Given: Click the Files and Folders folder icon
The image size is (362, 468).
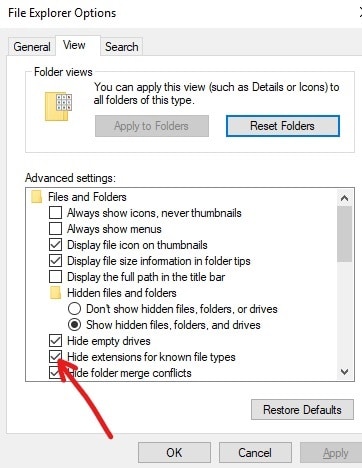Looking at the screenshot, I should pos(36,197).
